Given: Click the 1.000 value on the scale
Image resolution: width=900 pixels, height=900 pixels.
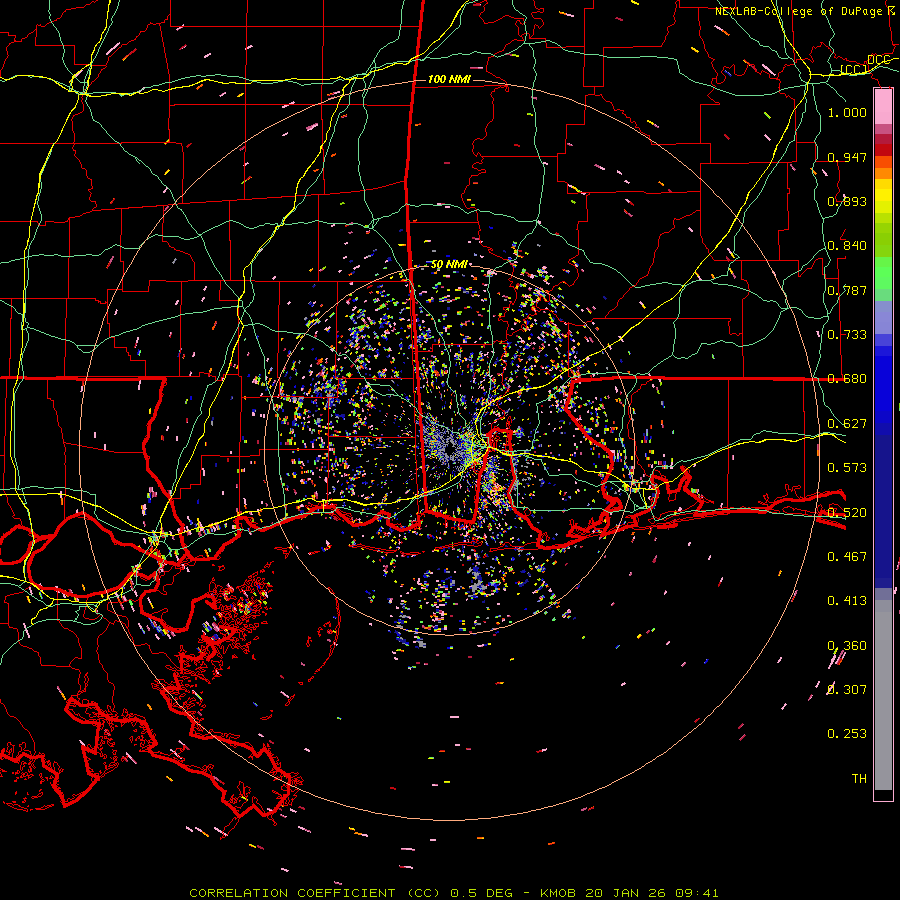Looking at the screenshot, I should tap(847, 112).
